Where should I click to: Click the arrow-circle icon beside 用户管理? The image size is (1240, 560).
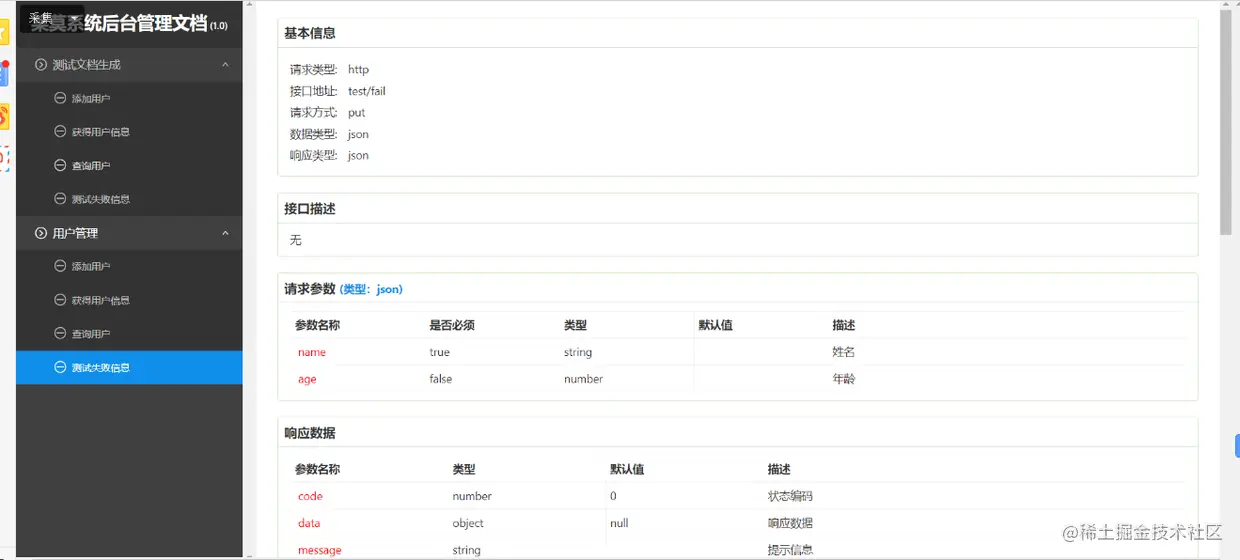pos(41,233)
